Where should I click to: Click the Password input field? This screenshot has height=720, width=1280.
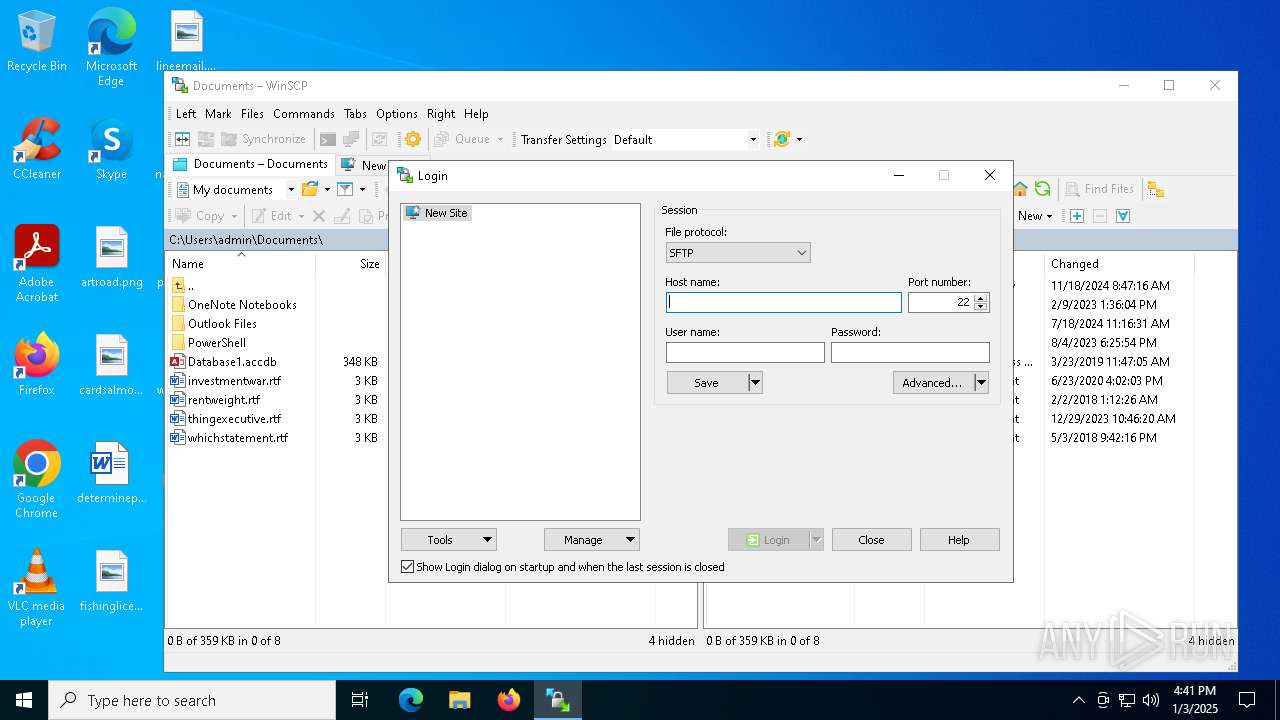(x=910, y=352)
